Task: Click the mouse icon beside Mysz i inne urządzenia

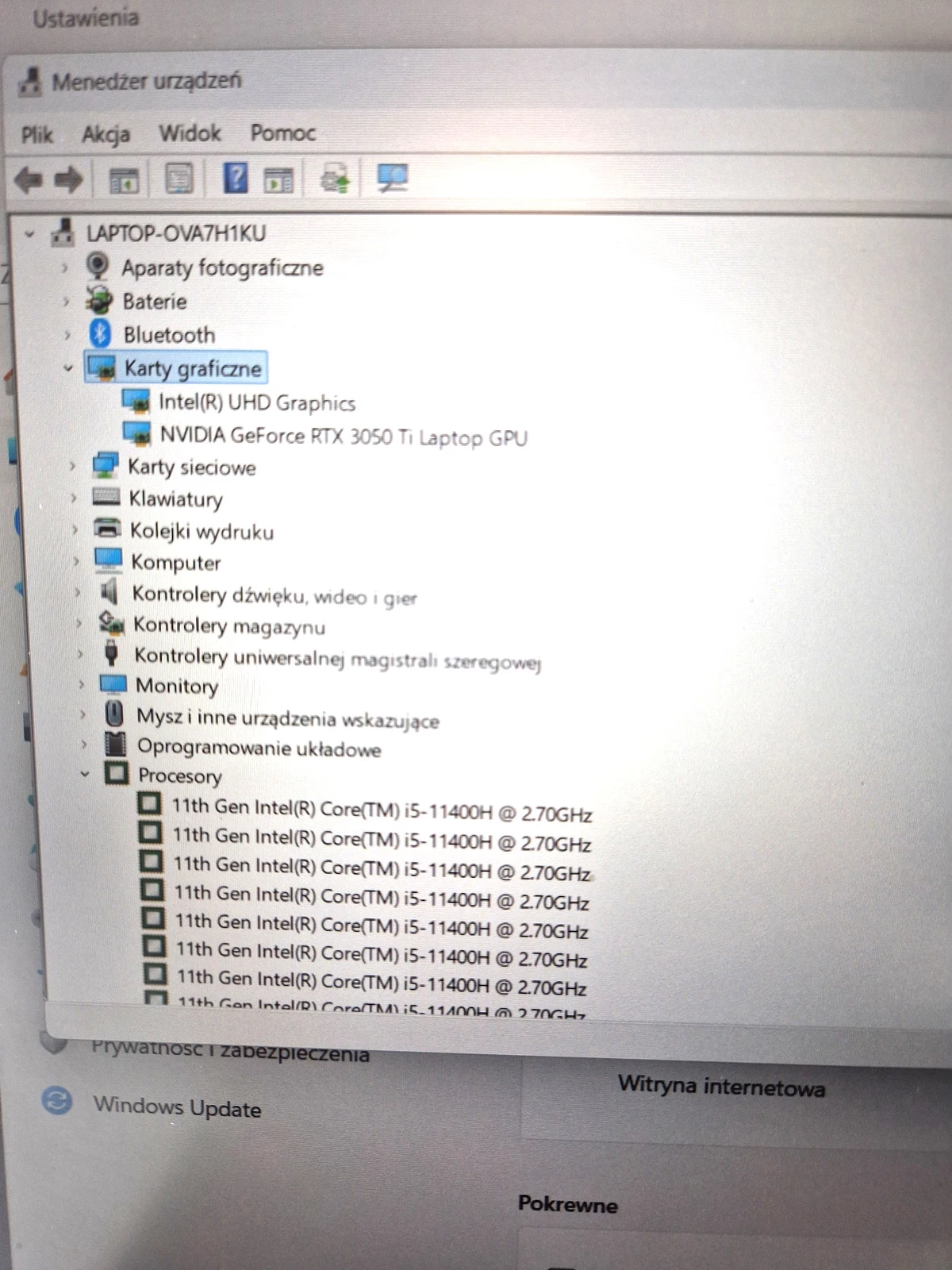Action: point(114,714)
